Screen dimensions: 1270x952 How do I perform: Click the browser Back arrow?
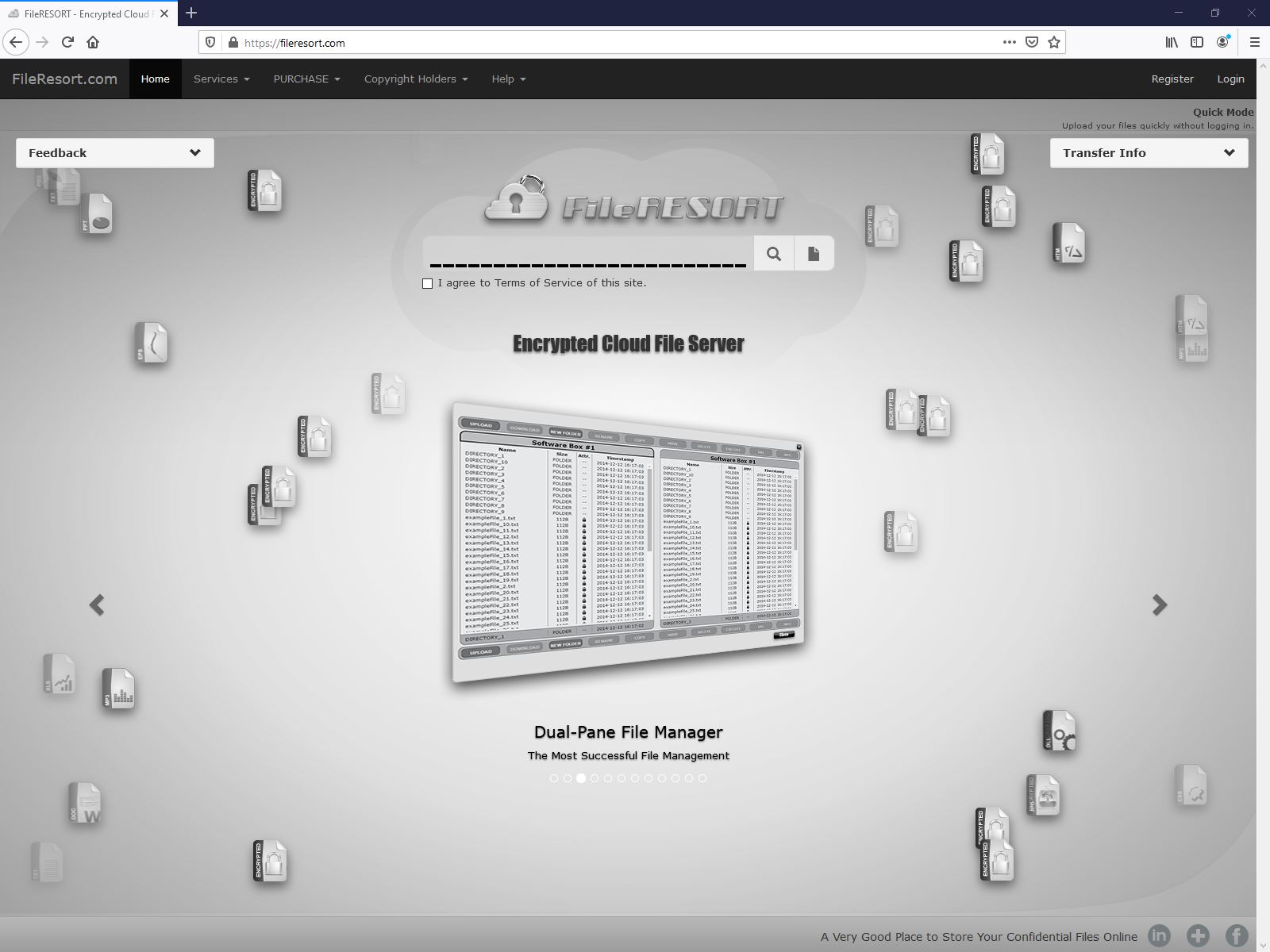click(16, 42)
